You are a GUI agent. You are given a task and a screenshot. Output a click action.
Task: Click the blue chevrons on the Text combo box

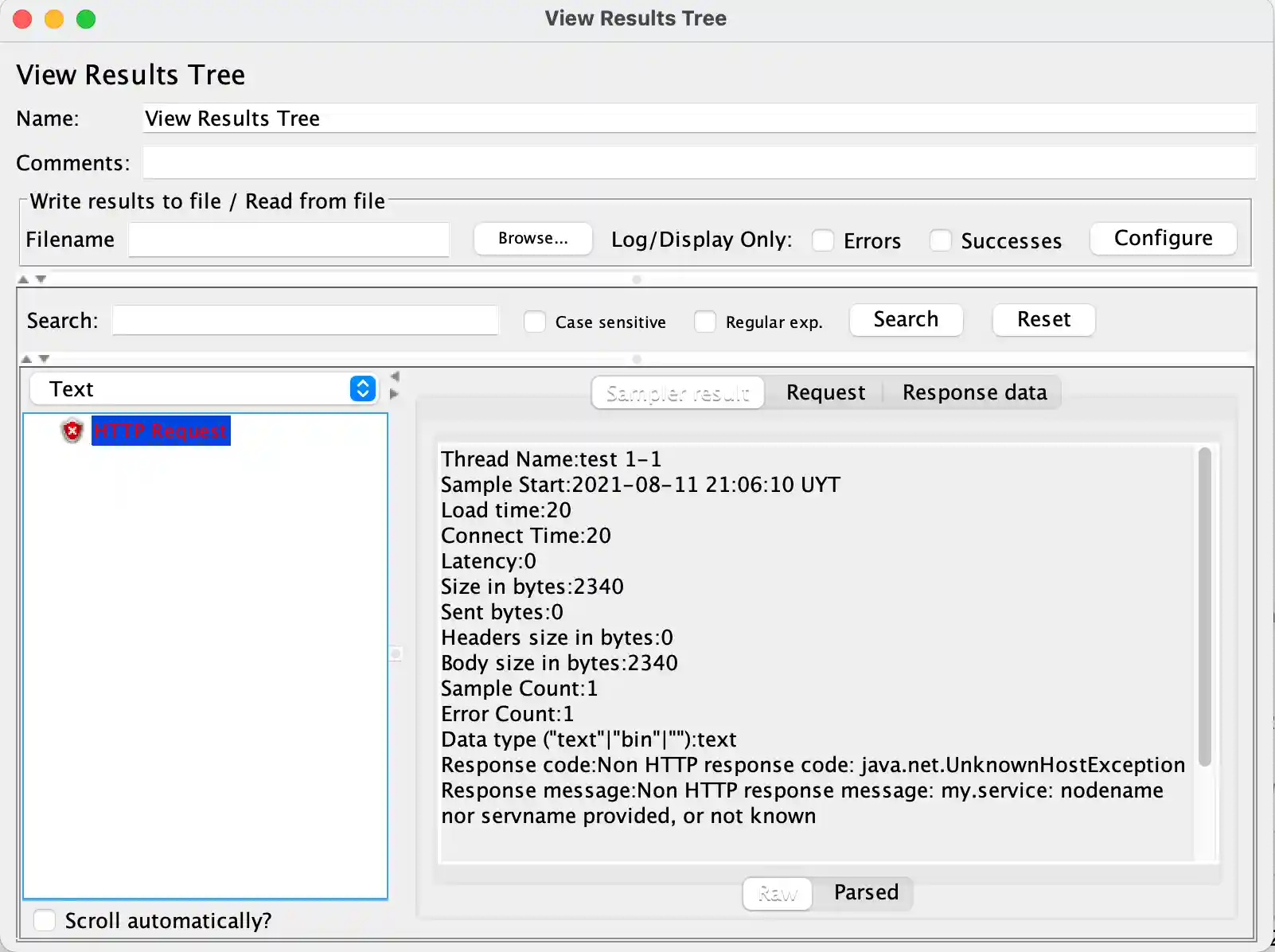coord(362,388)
